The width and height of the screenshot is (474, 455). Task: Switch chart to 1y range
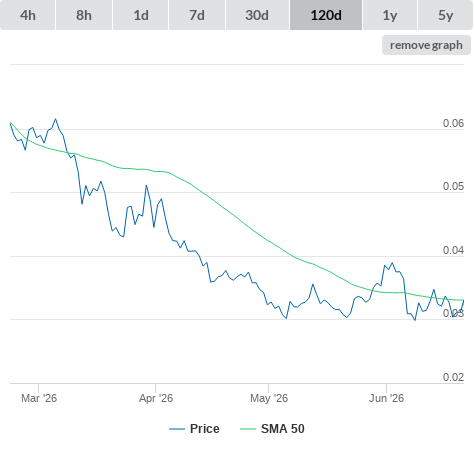pos(390,15)
